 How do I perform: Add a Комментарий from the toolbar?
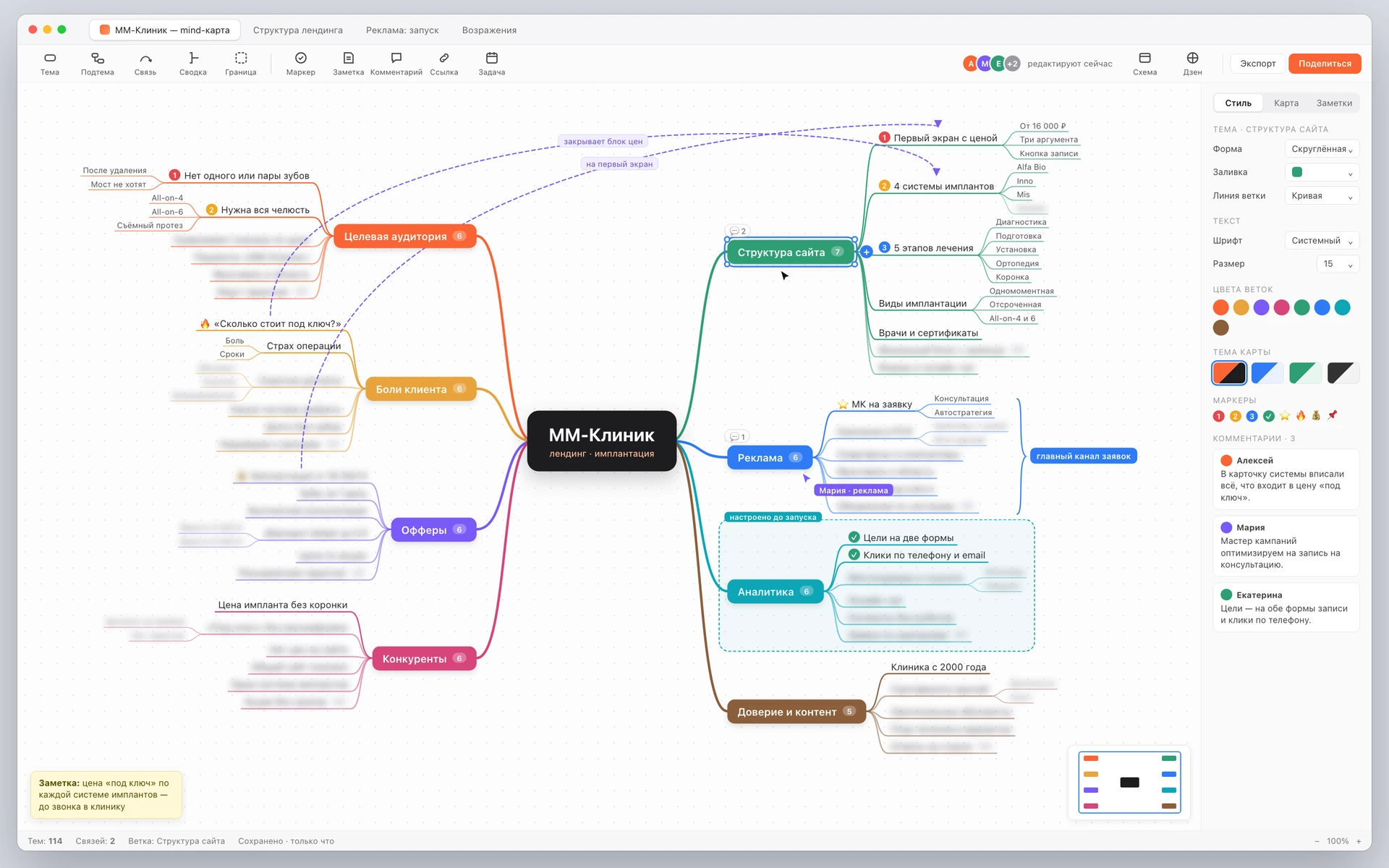(x=396, y=64)
